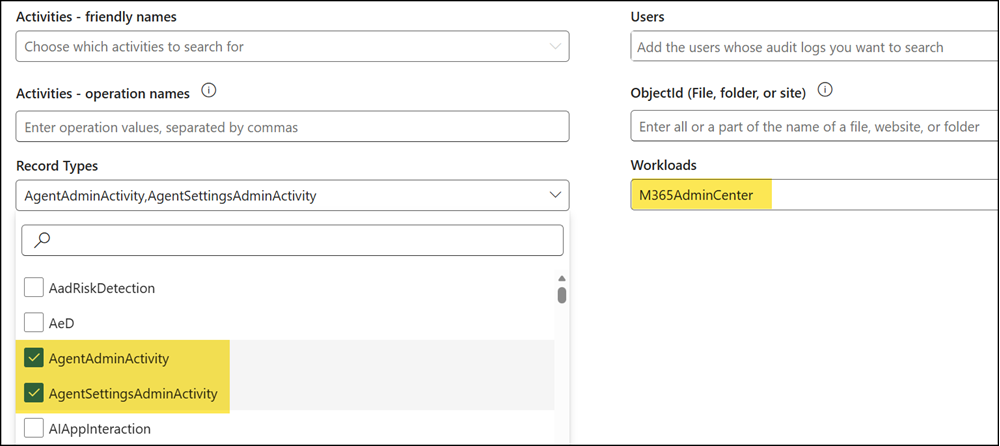The width and height of the screenshot is (1000, 446).
Task: Focus the Users input field
Action: coord(814,47)
